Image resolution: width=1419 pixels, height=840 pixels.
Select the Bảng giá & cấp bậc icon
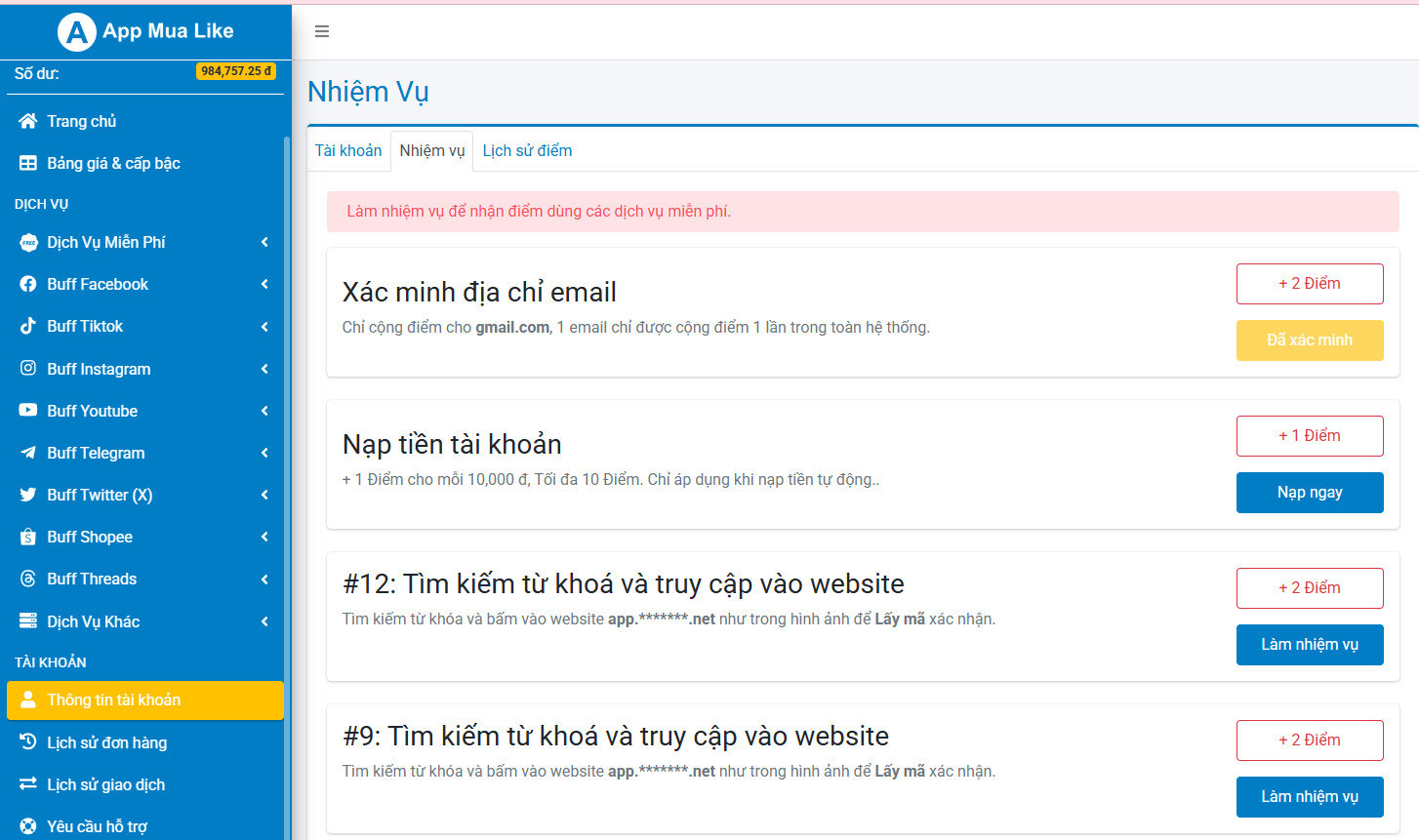click(x=29, y=163)
